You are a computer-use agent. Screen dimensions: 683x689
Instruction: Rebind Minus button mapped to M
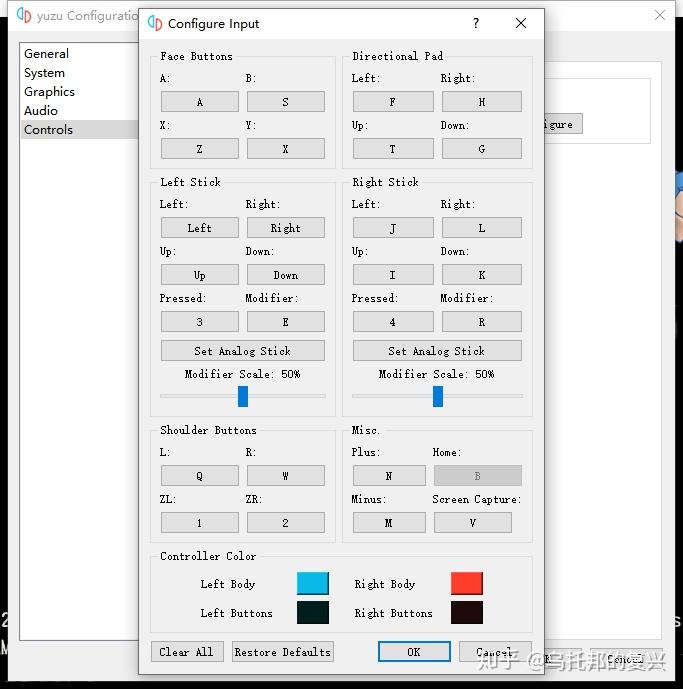click(389, 522)
